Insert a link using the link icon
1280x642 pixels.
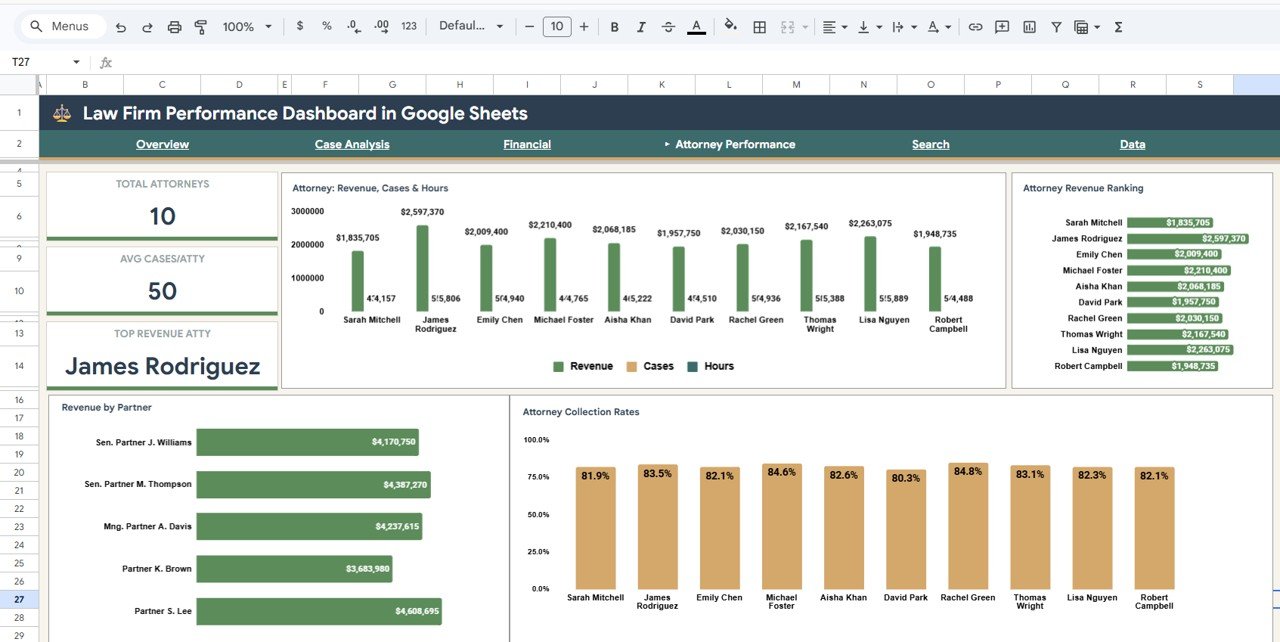[x=976, y=26]
